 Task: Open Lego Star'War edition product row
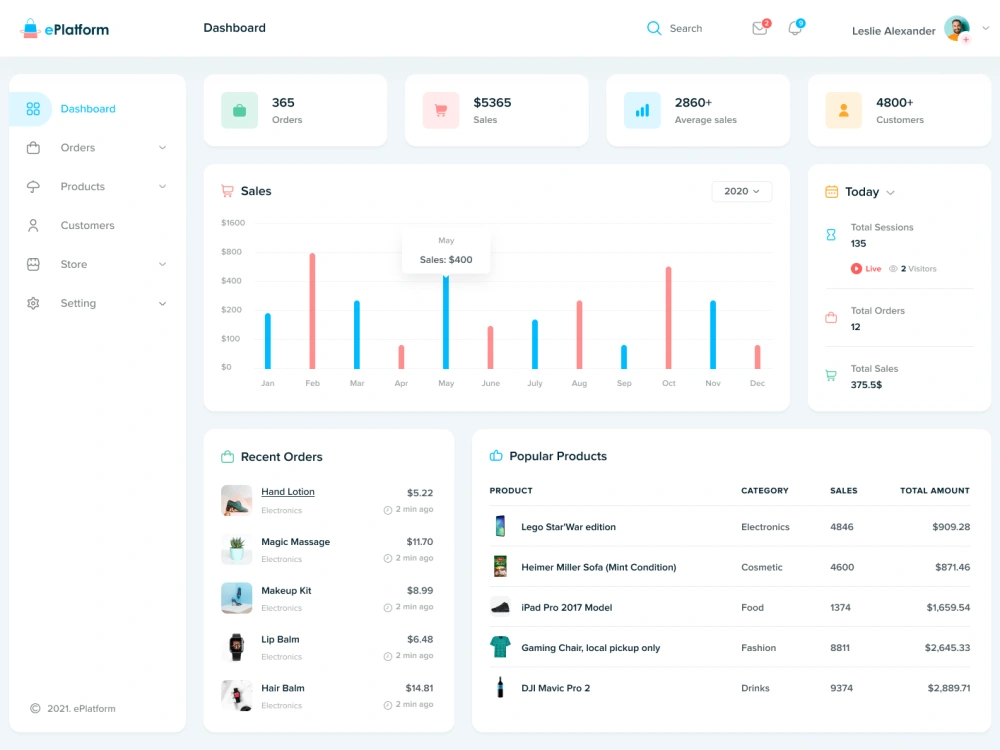(x=730, y=527)
